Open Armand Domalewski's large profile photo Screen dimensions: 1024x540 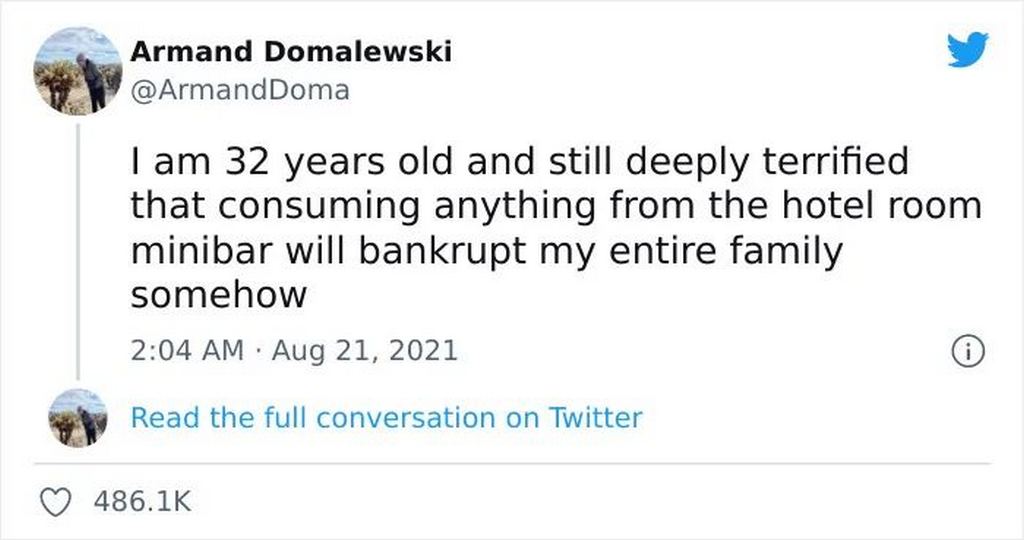(78, 71)
